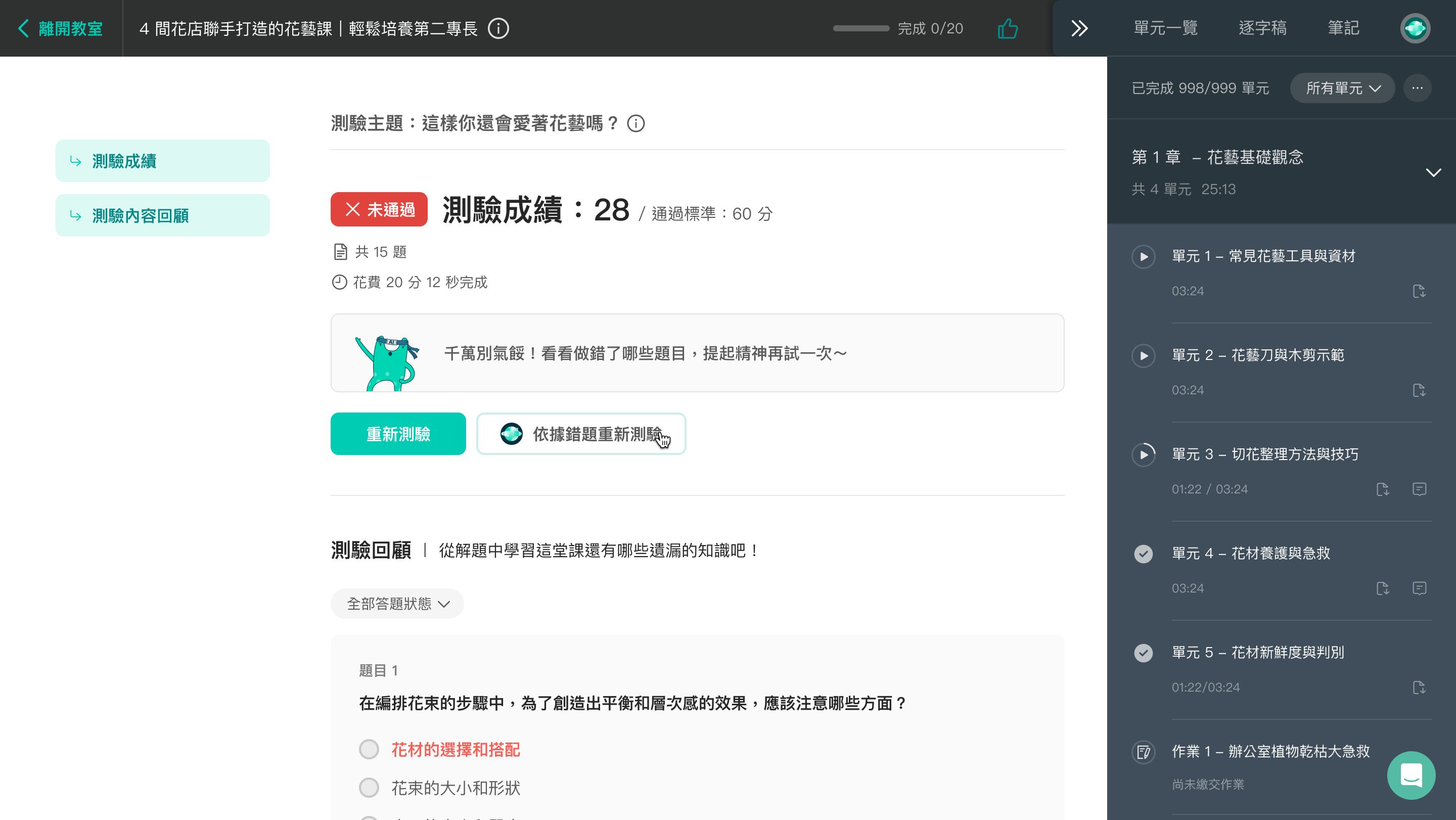Open the notes icon for 單元 3
This screenshot has width=1456, height=820.
(1419, 489)
